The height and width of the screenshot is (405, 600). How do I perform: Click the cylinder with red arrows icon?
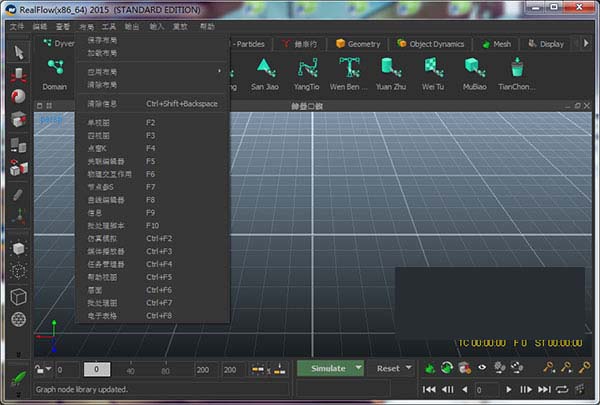coord(18,75)
